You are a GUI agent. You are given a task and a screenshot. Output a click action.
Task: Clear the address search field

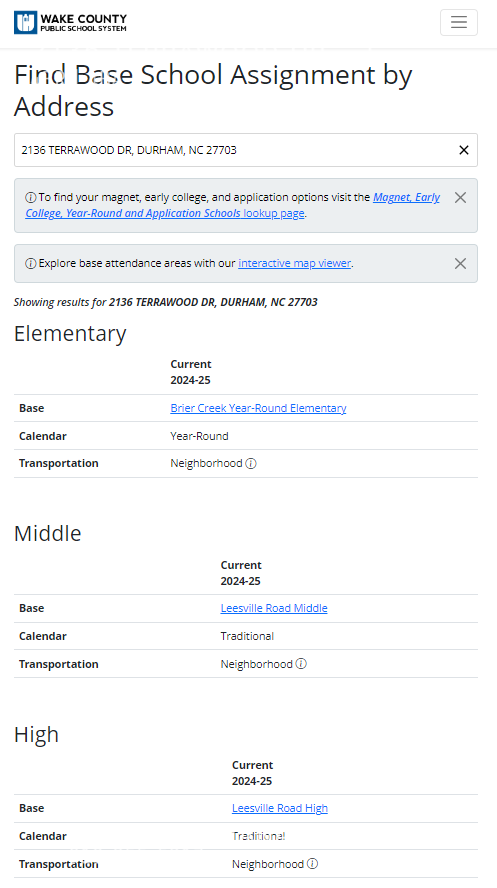coord(464,150)
